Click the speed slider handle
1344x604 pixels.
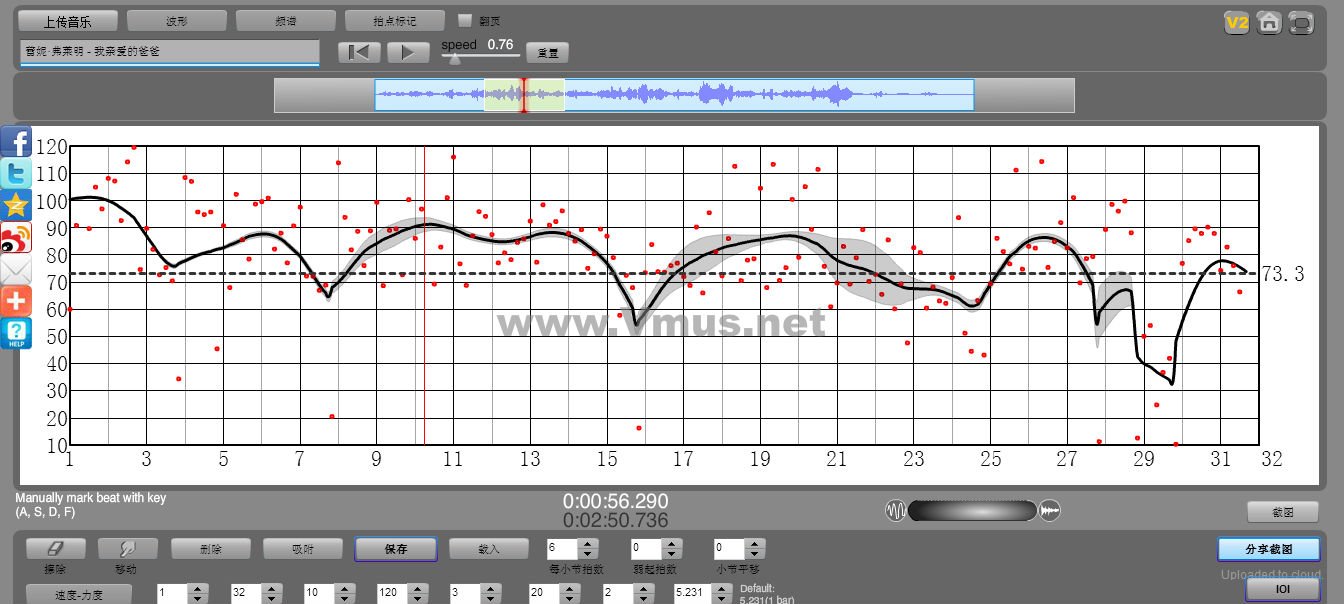455,59
